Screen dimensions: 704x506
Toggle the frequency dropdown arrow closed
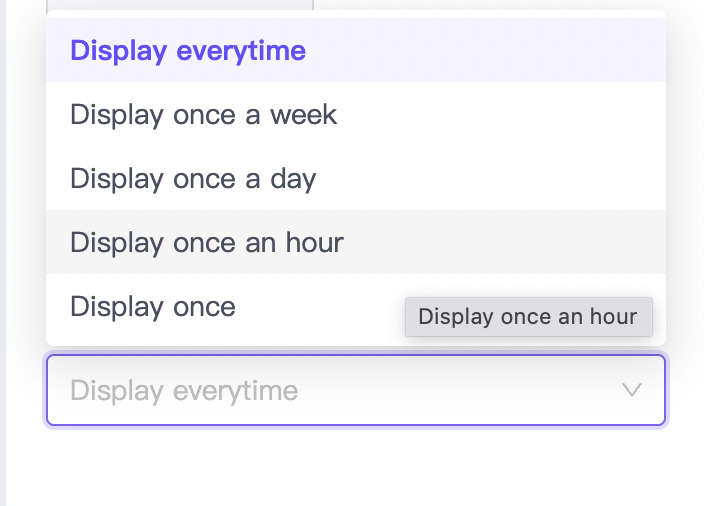point(631,390)
